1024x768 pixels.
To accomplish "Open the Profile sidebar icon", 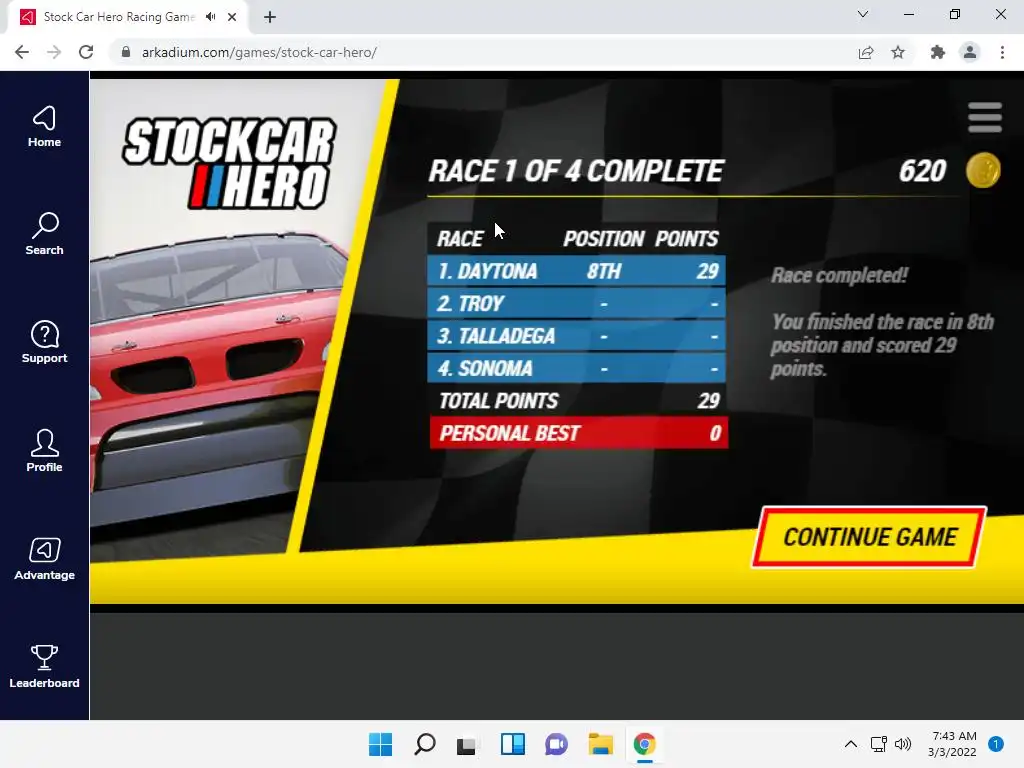I will tap(44, 451).
